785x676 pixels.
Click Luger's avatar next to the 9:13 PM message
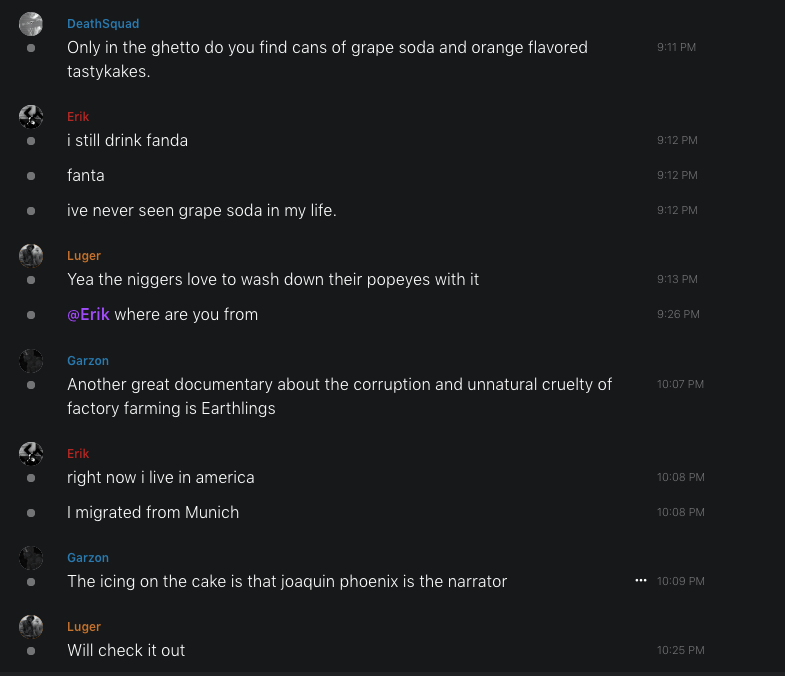click(31, 256)
